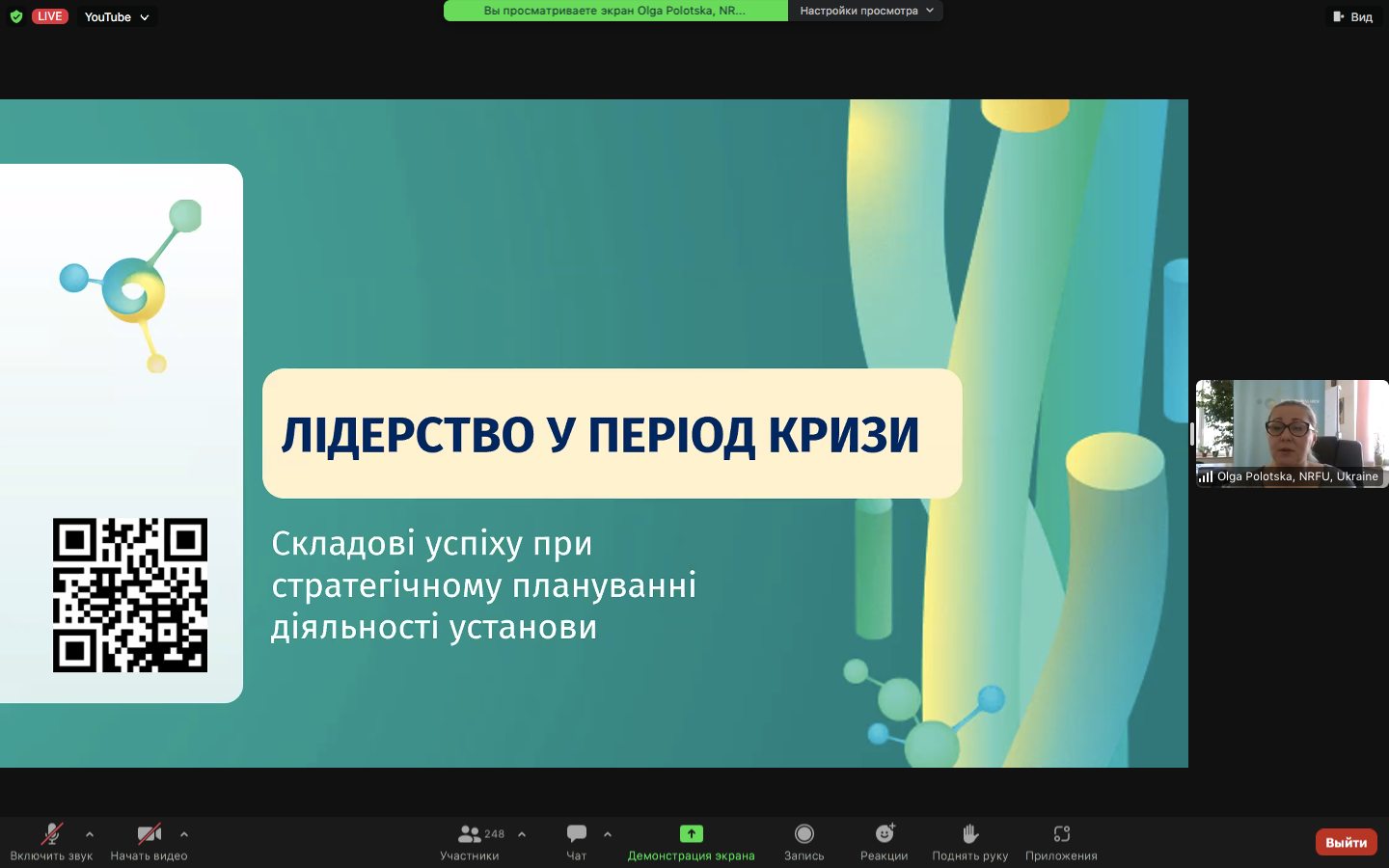Click the divider handle beside the video panel
Image resolution: width=1389 pixels, height=868 pixels.
coord(1192,434)
